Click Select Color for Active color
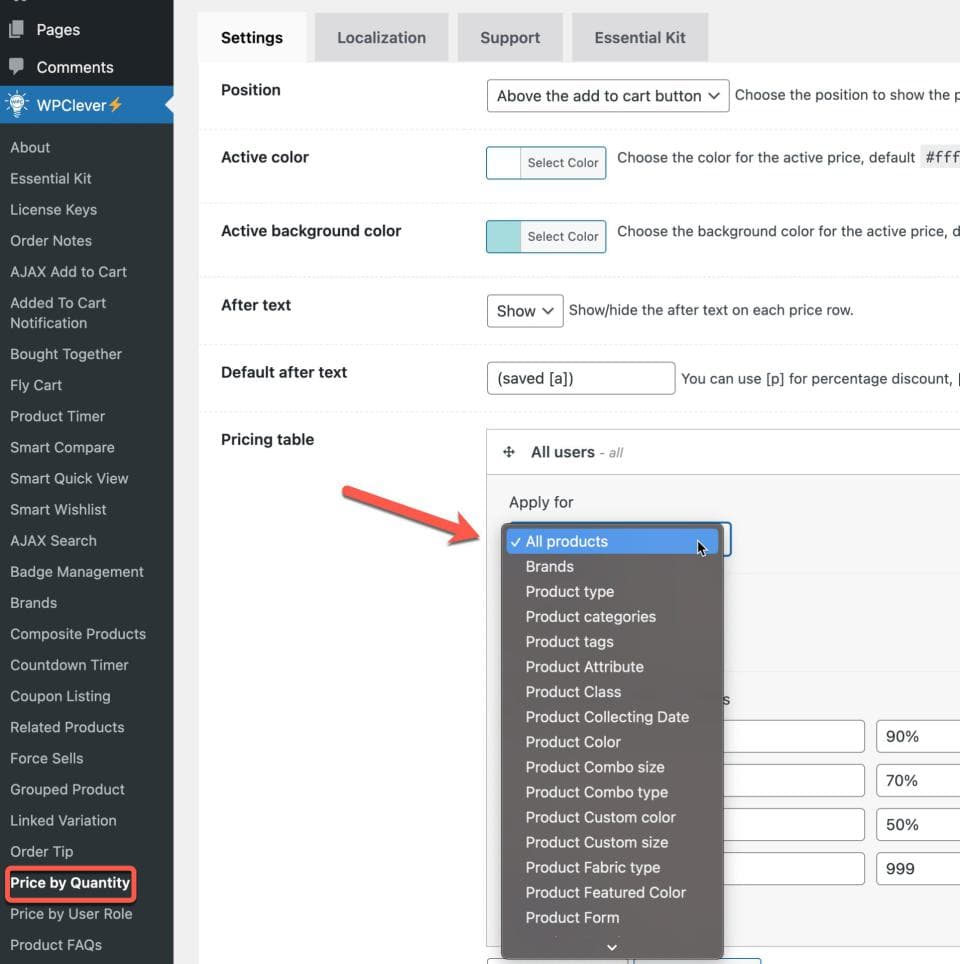The height and width of the screenshot is (964, 960). [563, 163]
